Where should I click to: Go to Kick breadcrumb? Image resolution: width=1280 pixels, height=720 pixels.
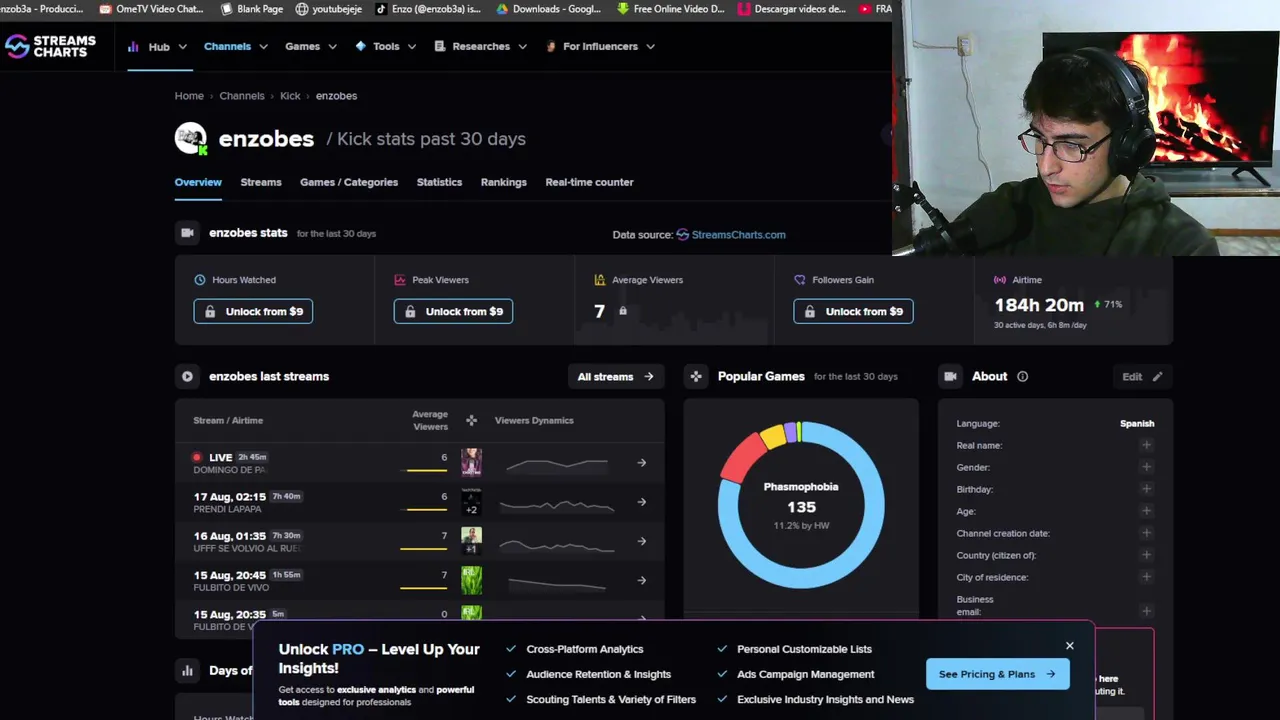coord(290,96)
